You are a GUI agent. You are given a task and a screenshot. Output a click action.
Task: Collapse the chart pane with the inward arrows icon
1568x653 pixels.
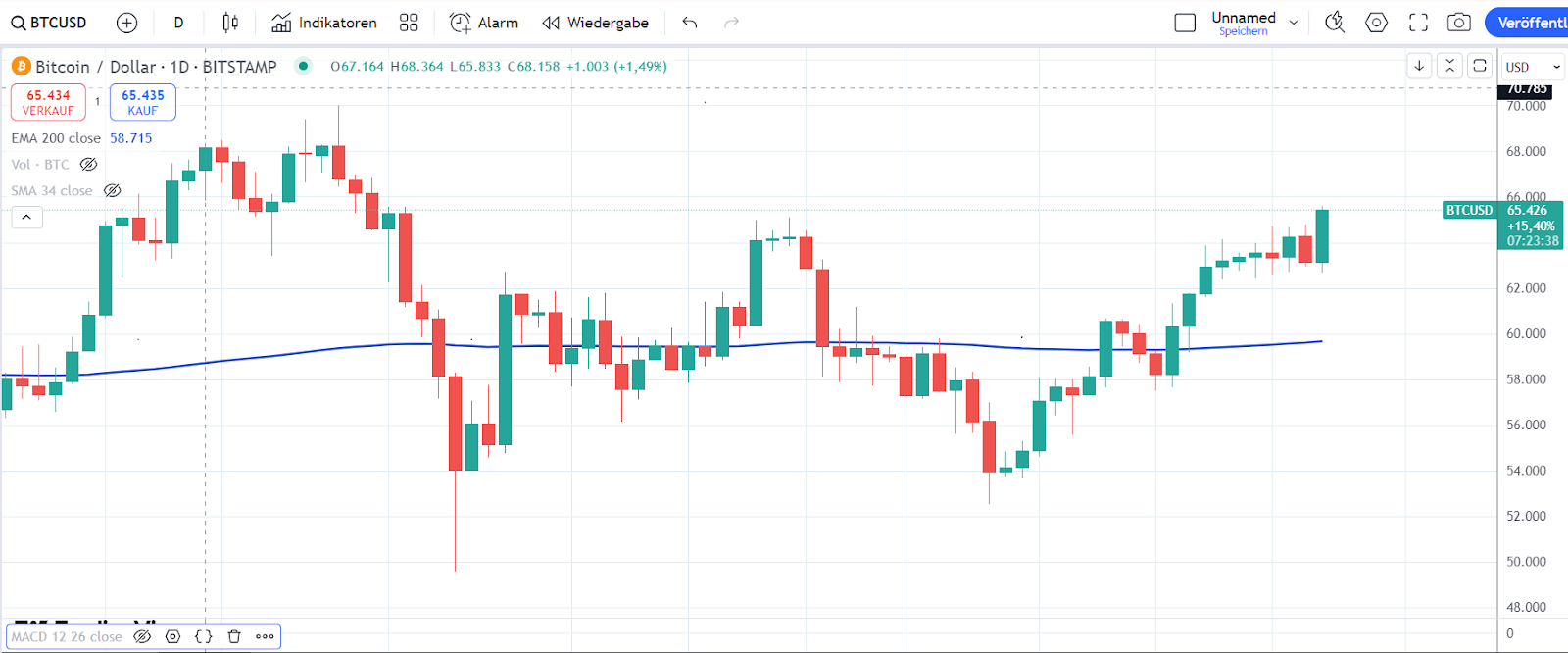click(x=1449, y=66)
